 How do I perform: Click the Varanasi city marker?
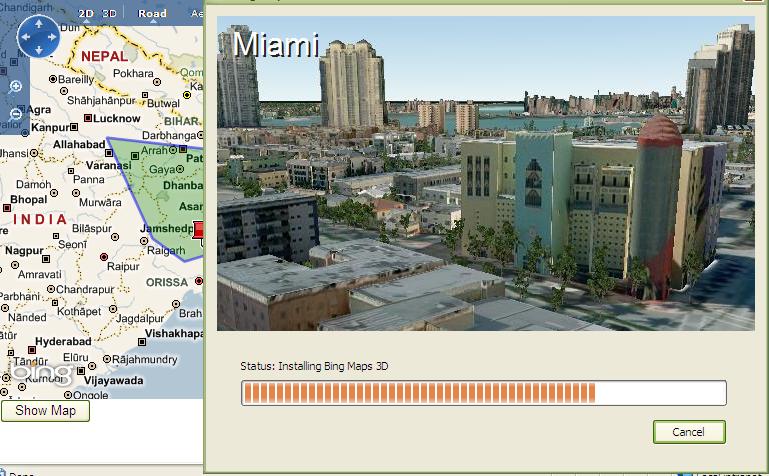tap(134, 156)
